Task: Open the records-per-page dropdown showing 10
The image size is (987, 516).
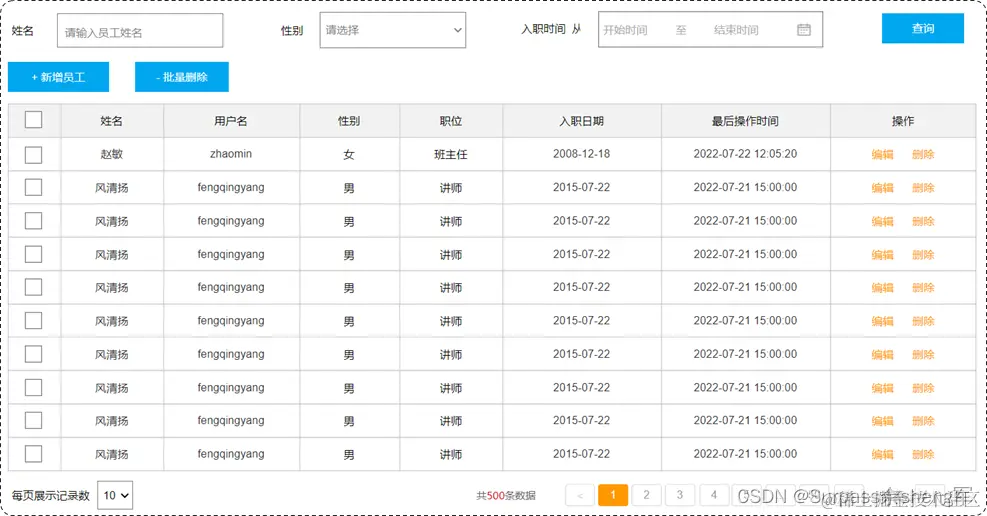Action: click(x=115, y=495)
